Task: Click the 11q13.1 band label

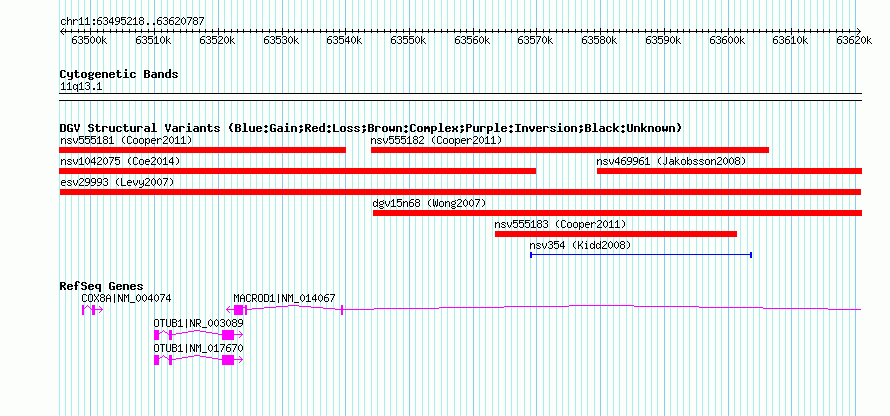Action: [81, 87]
